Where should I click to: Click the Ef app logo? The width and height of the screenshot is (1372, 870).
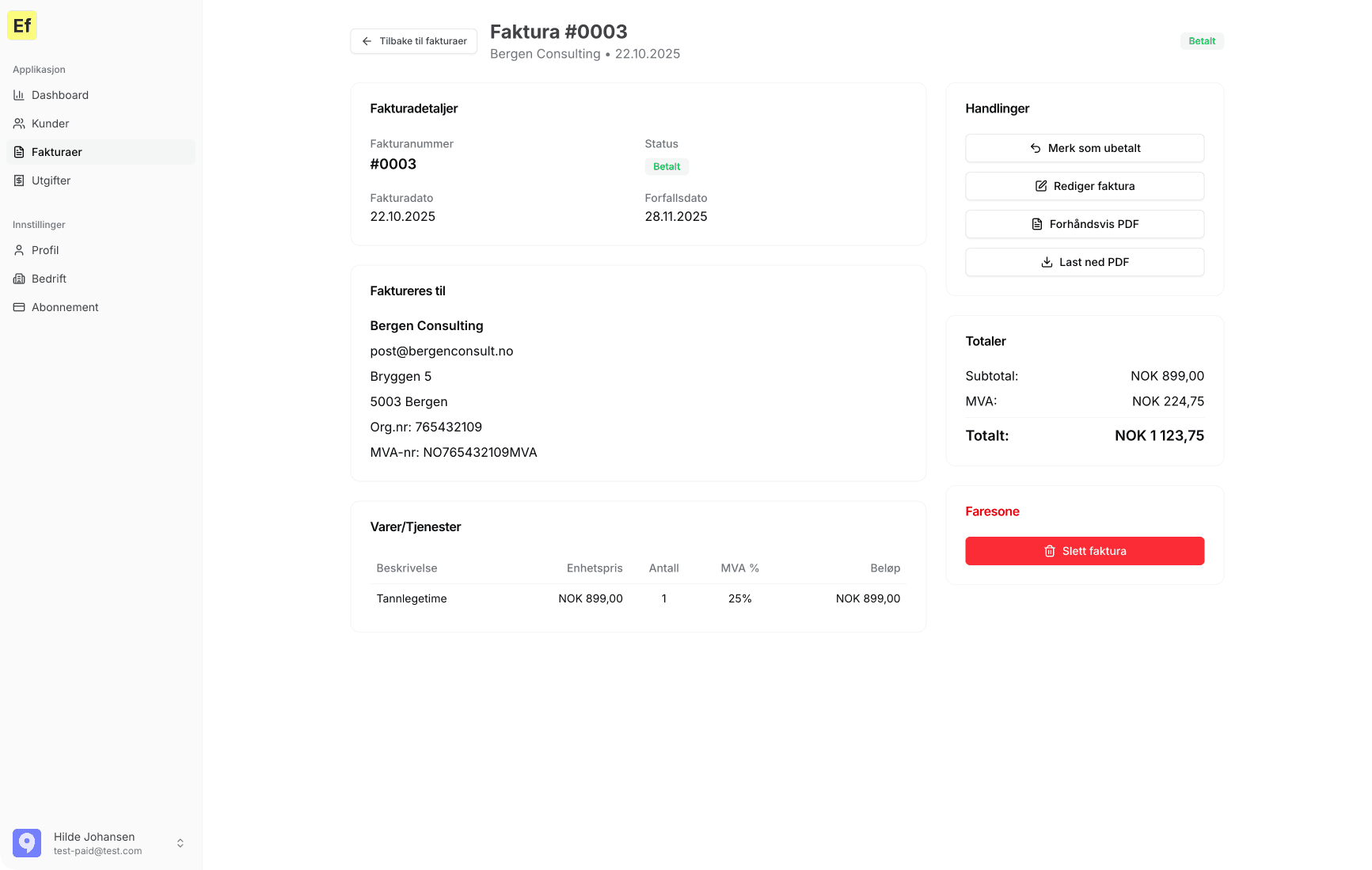[x=22, y=25]
